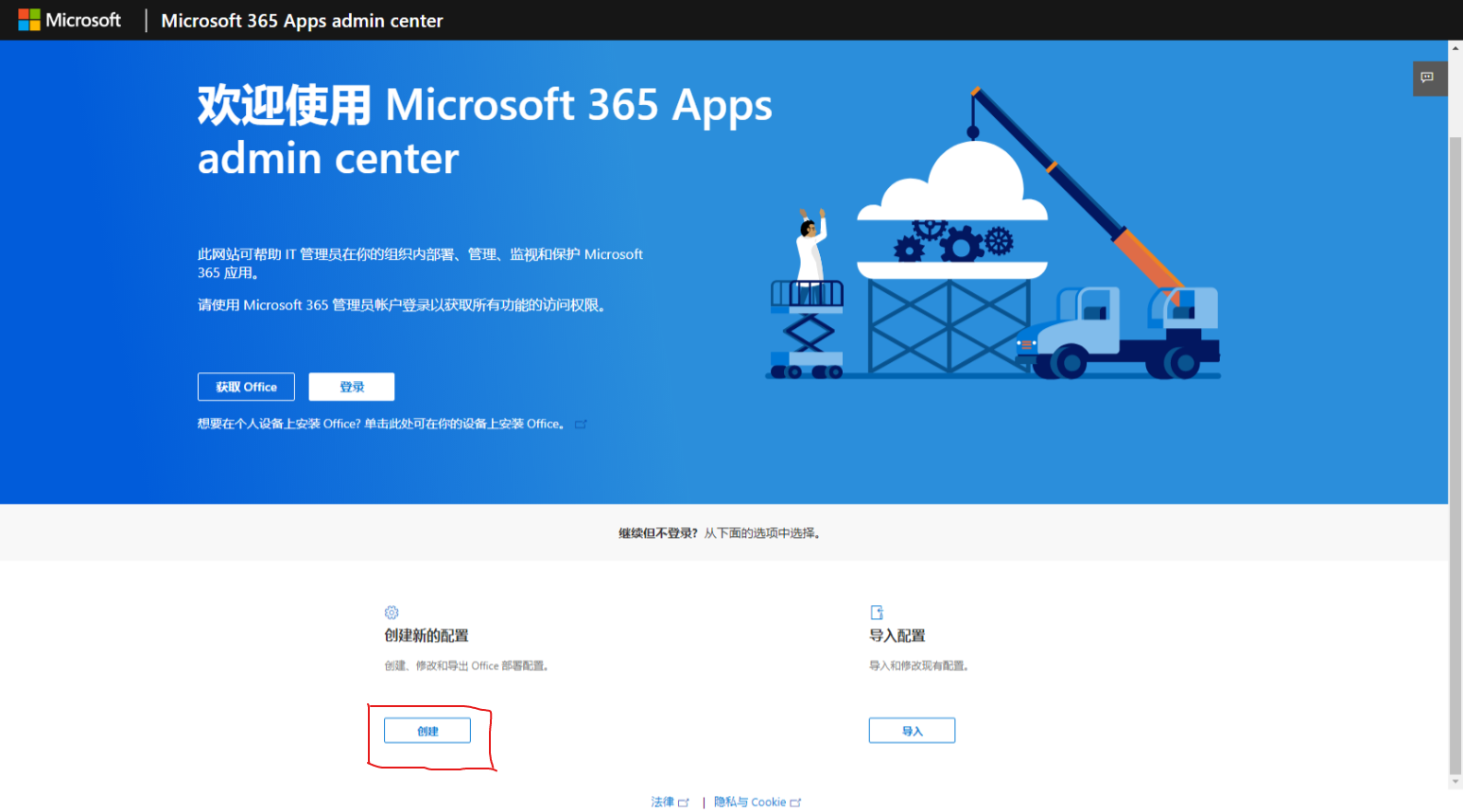Image resolution: width=1463 pixels, height=812 pixels.
Task: Click the external link icon beside the Office install link
Action: click(581, 424)
